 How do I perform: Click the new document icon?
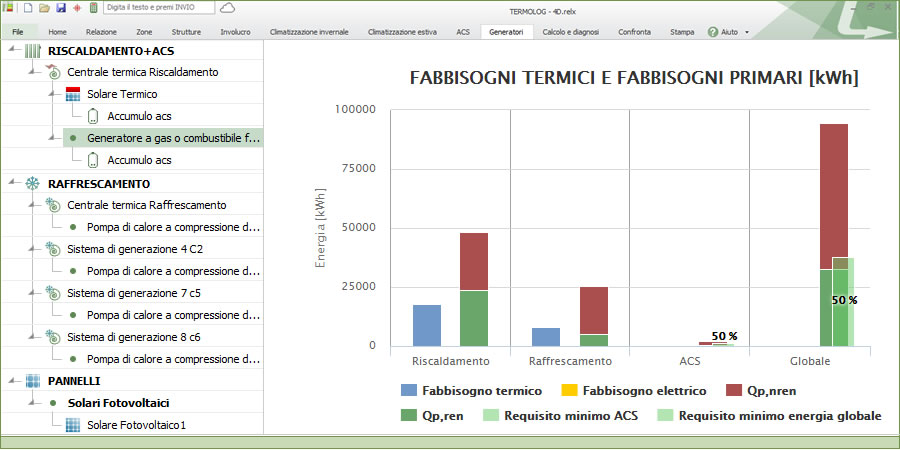click(28, 8)
